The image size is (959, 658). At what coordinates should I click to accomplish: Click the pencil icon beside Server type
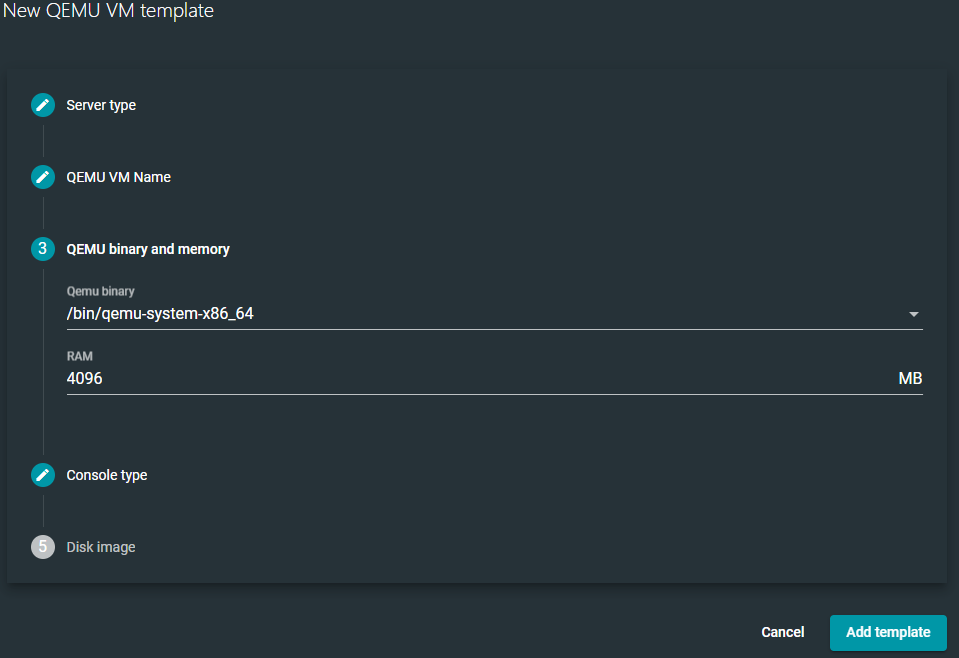(42, 105)
